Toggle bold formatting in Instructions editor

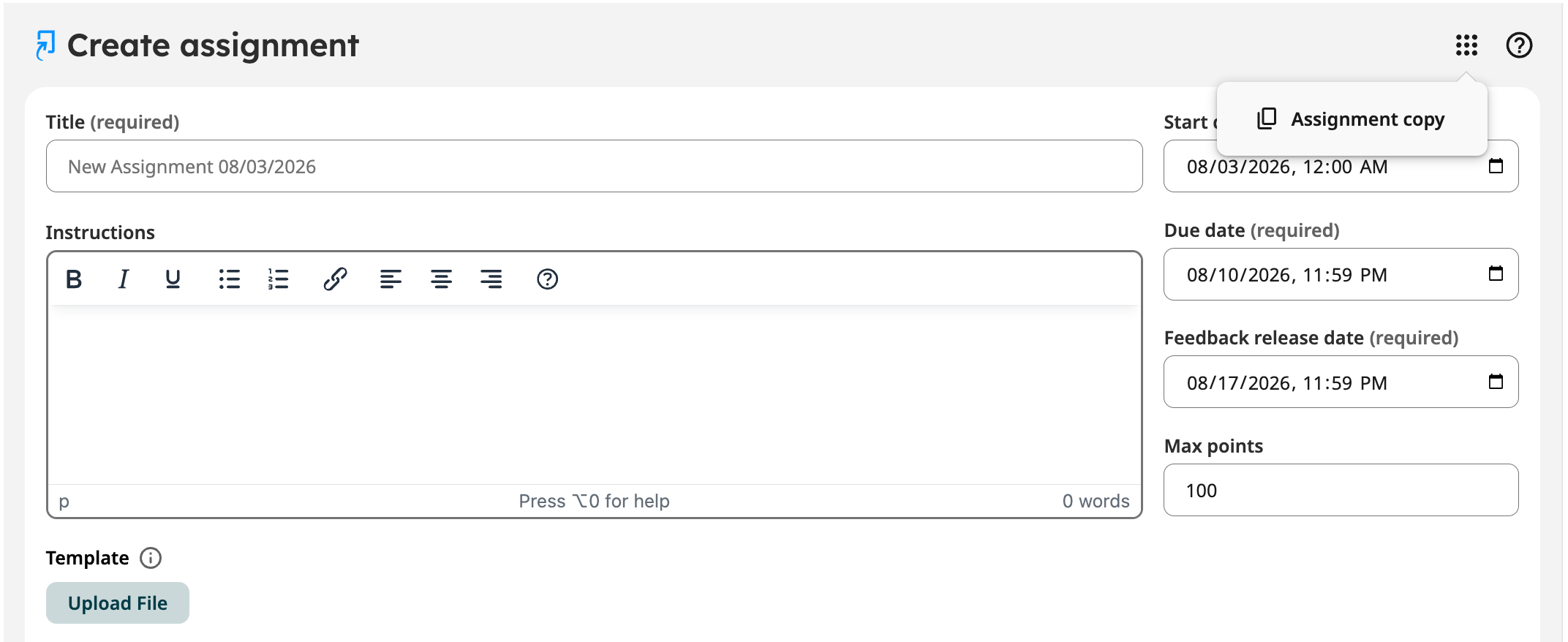74,279
